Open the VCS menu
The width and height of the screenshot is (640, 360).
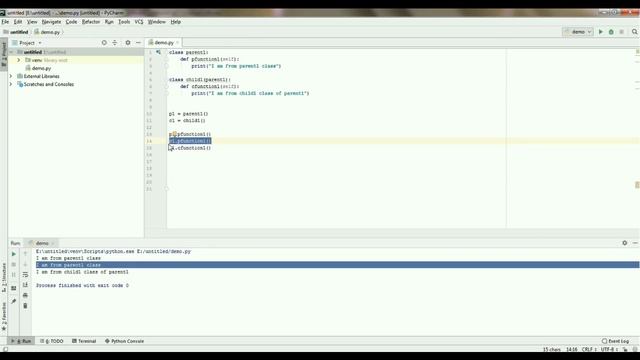point(139,22)
